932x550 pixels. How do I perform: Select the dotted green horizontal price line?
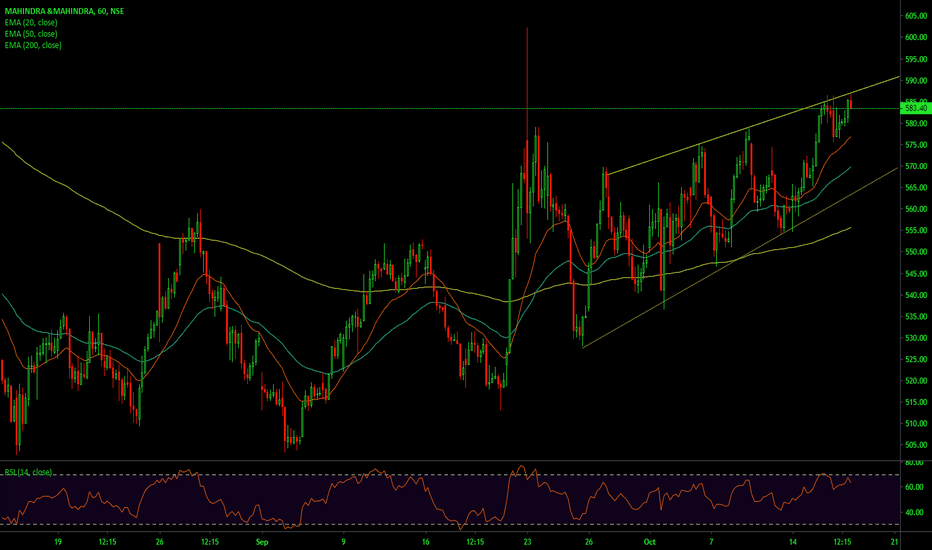[450, 108]
